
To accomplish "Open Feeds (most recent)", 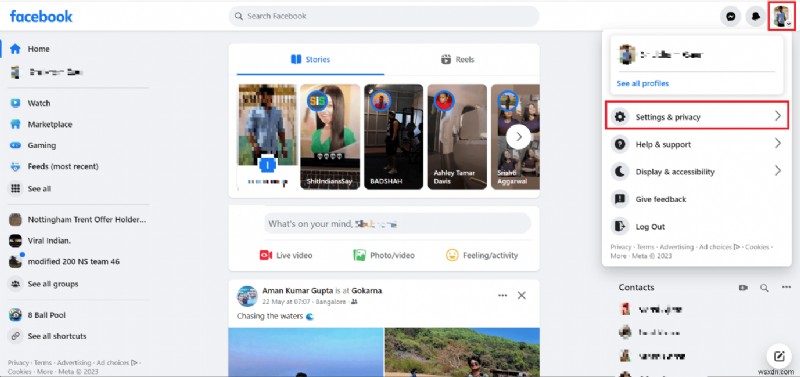I will [63, 166].
